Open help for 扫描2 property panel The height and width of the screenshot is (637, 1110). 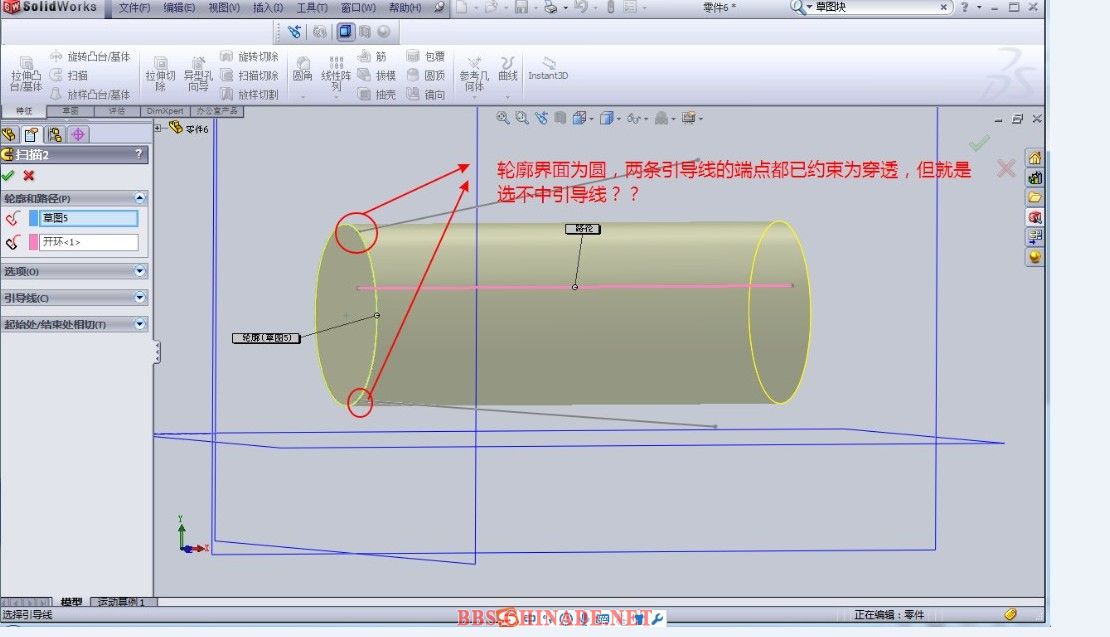click(139, 154)
